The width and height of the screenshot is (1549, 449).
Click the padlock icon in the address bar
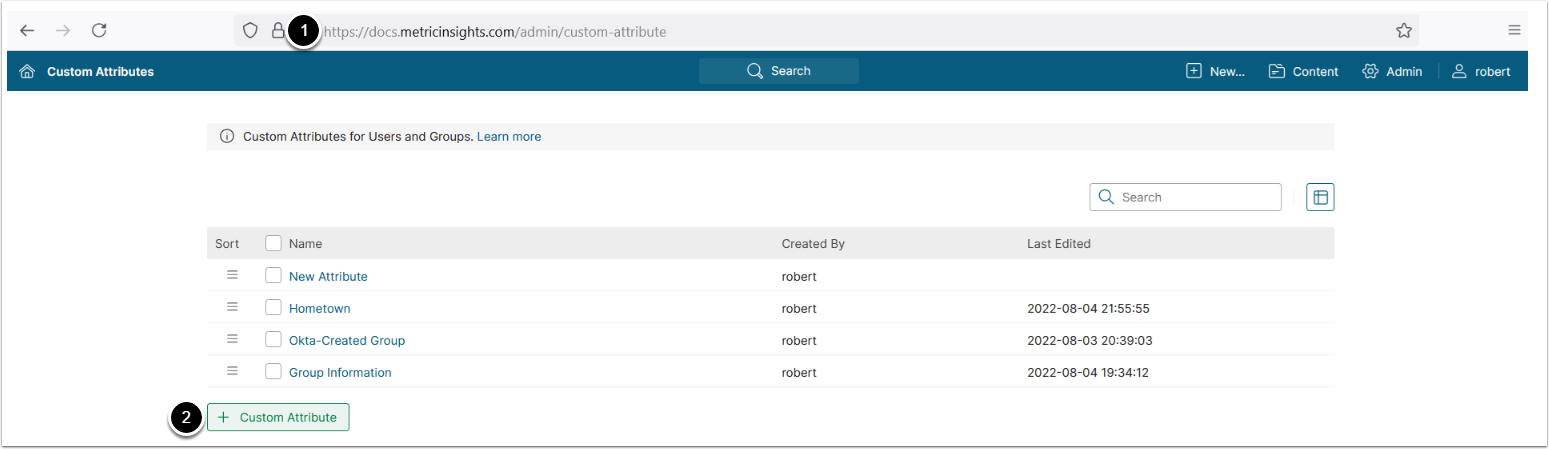click(278, 31)
